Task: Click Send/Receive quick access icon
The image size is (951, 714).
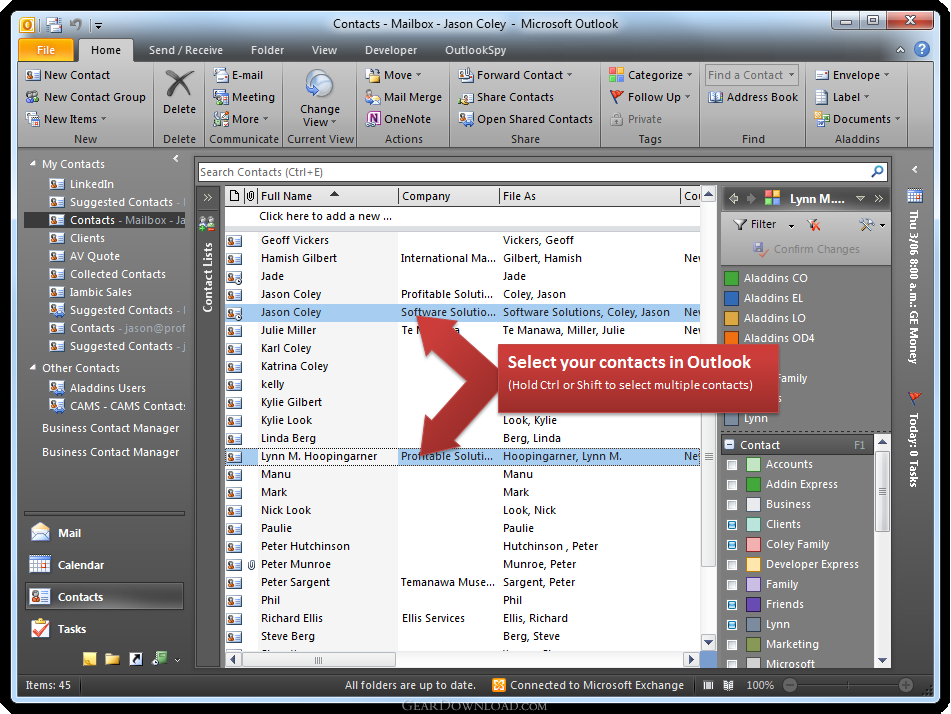Action: (x=54, y=24)
